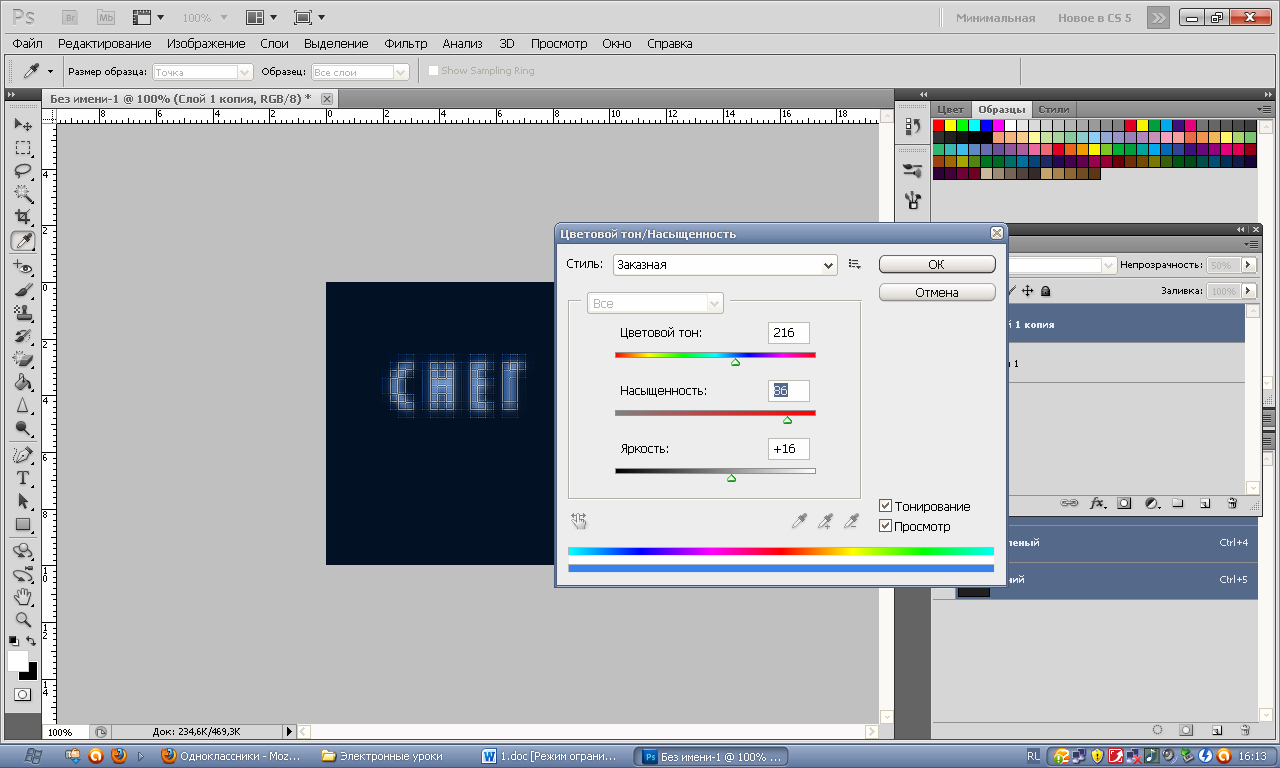Select the Lasso tool

23,171
